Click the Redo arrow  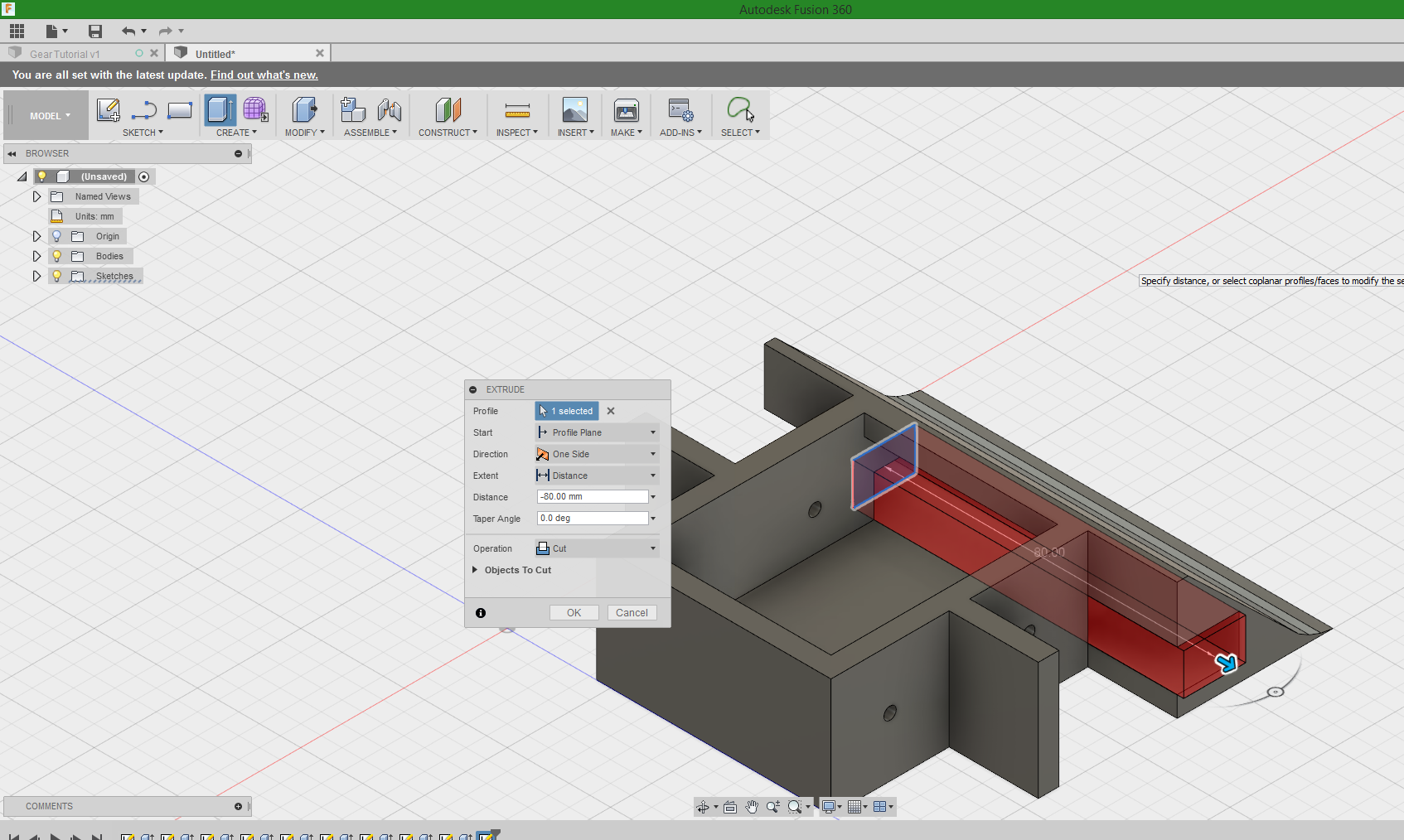pos(165,31)
